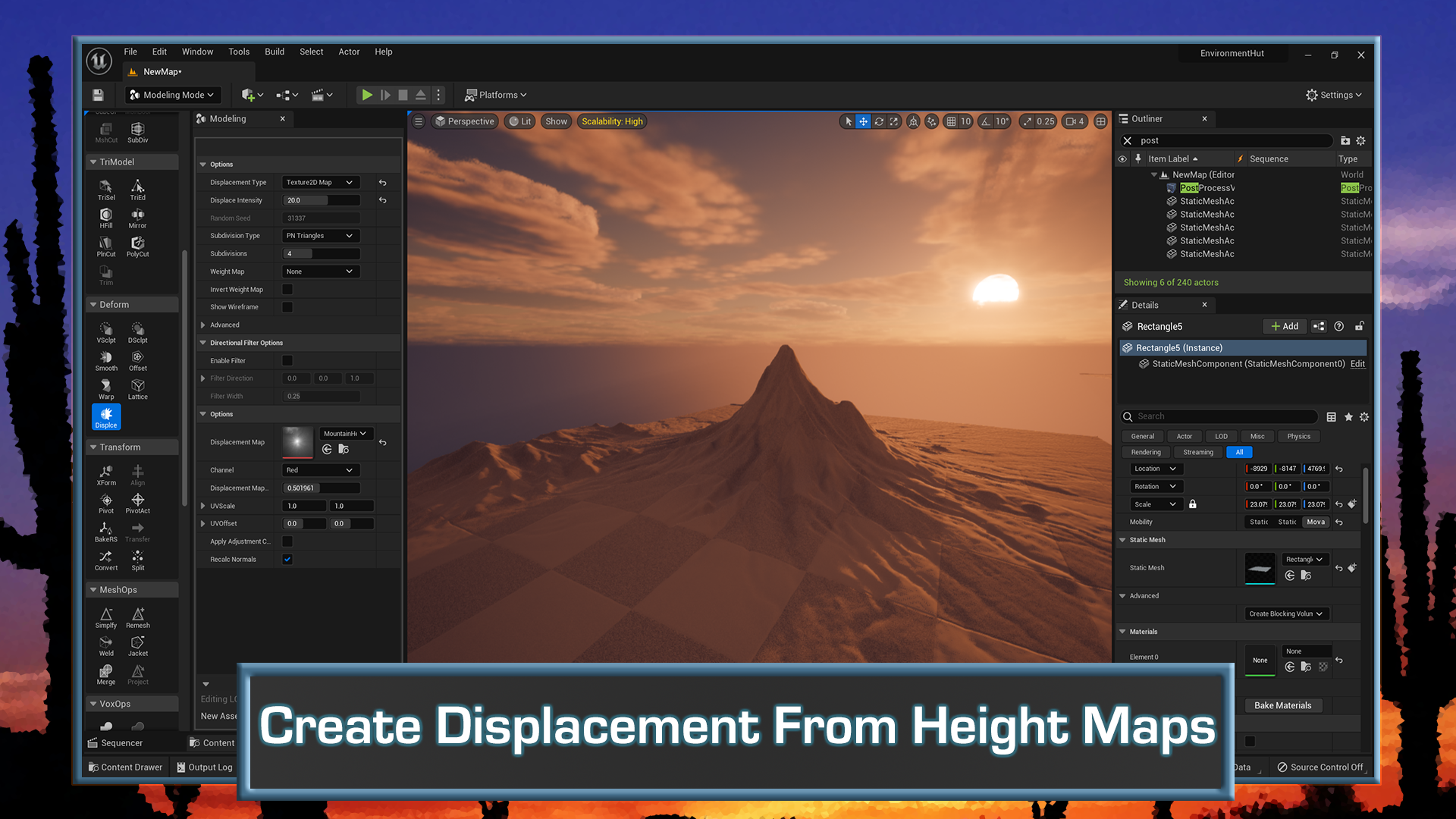Click the Bake Materials button
Image resolution: width=1456 pixels, height=819 pixels.
click(1282, 706)
